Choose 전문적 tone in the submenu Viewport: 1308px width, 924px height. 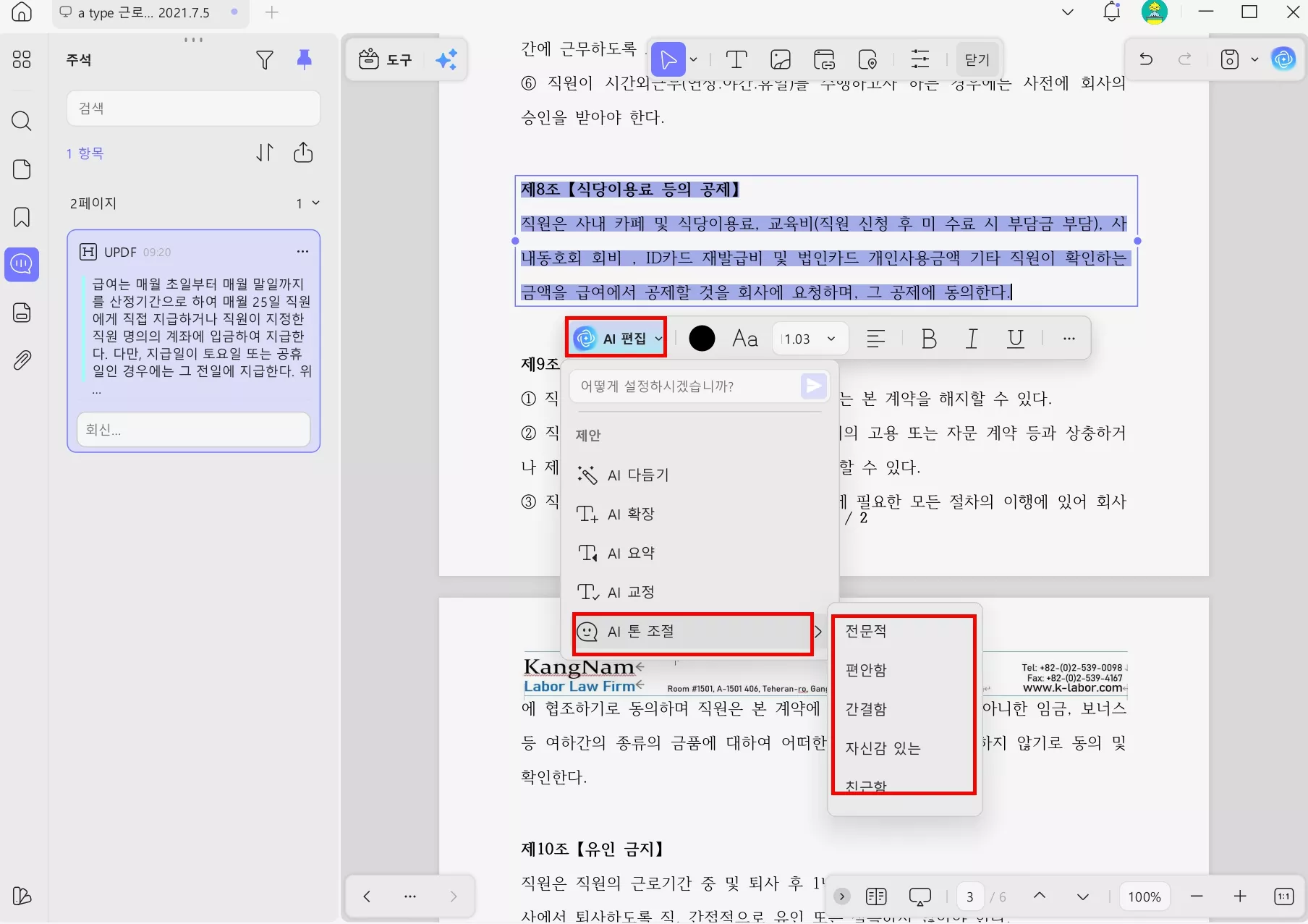point(866,630)
